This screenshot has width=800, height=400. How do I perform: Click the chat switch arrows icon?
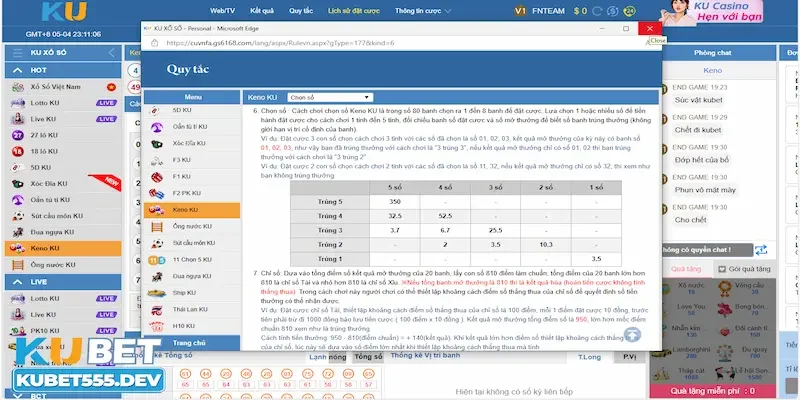[761, 250]
